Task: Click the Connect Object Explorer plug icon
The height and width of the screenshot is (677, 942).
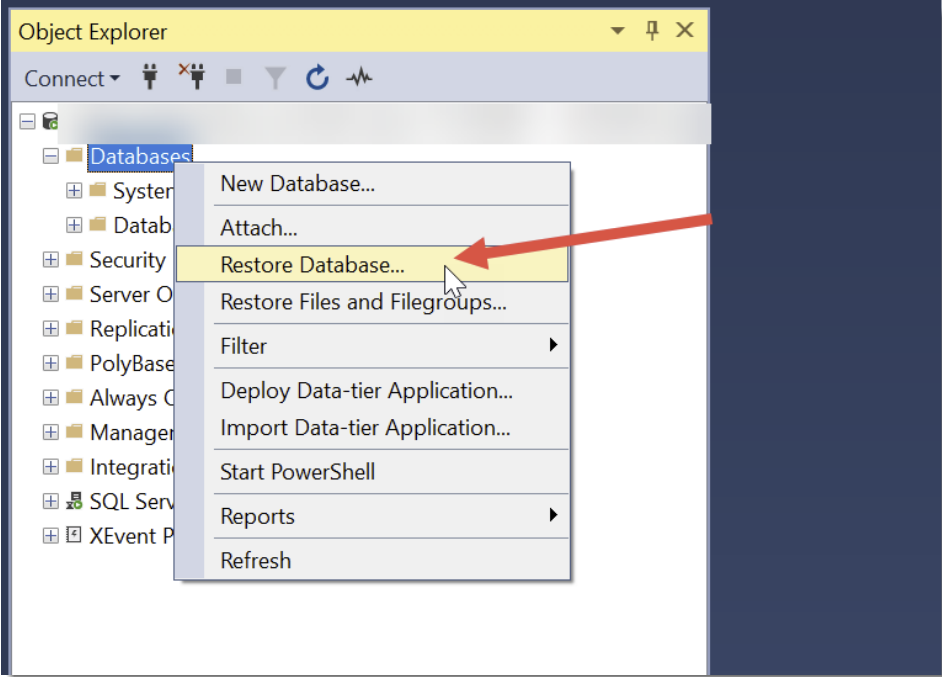Action: click(150, 77)
